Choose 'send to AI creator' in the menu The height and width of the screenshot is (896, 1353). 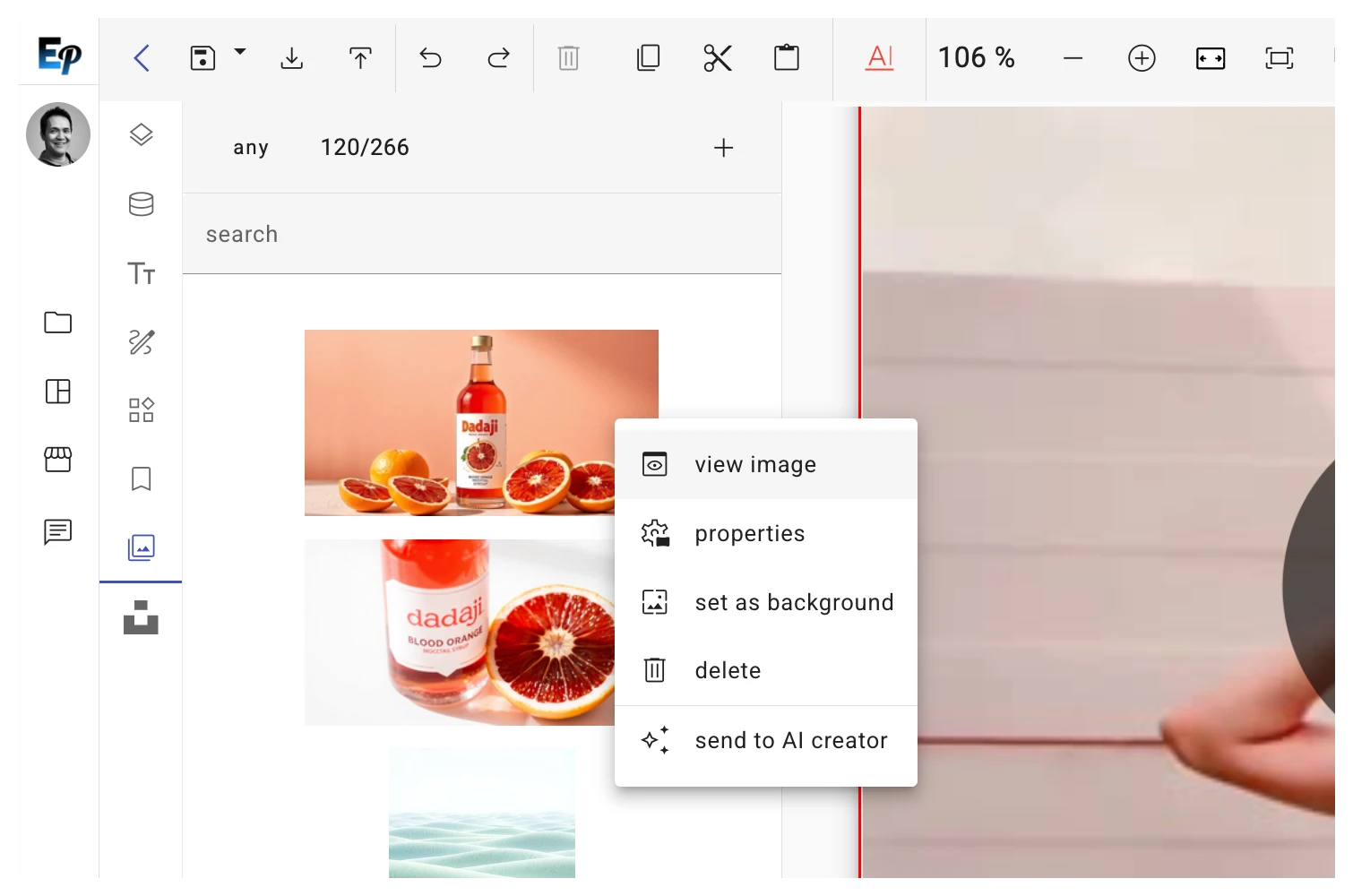point(790,740)
